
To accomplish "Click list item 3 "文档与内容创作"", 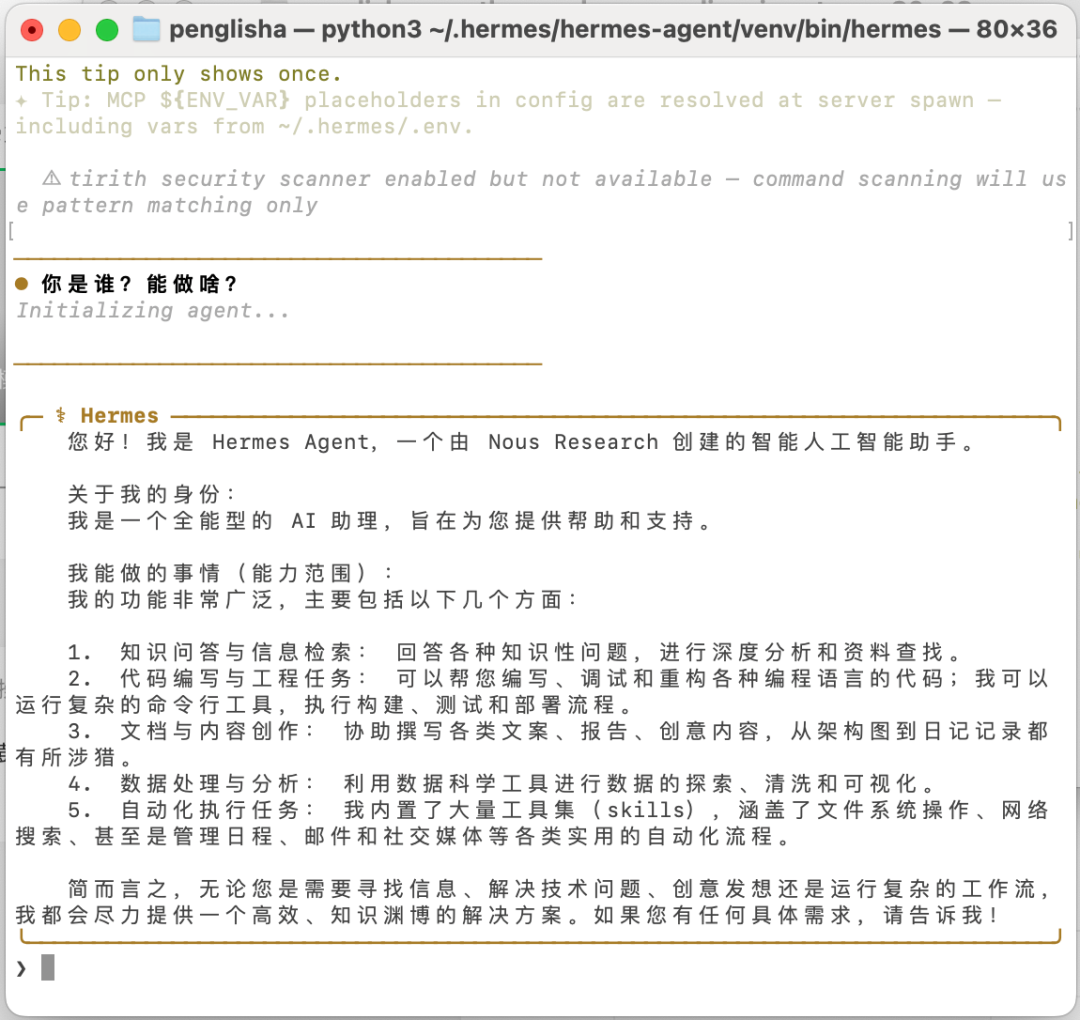I will tap(558, 731).
